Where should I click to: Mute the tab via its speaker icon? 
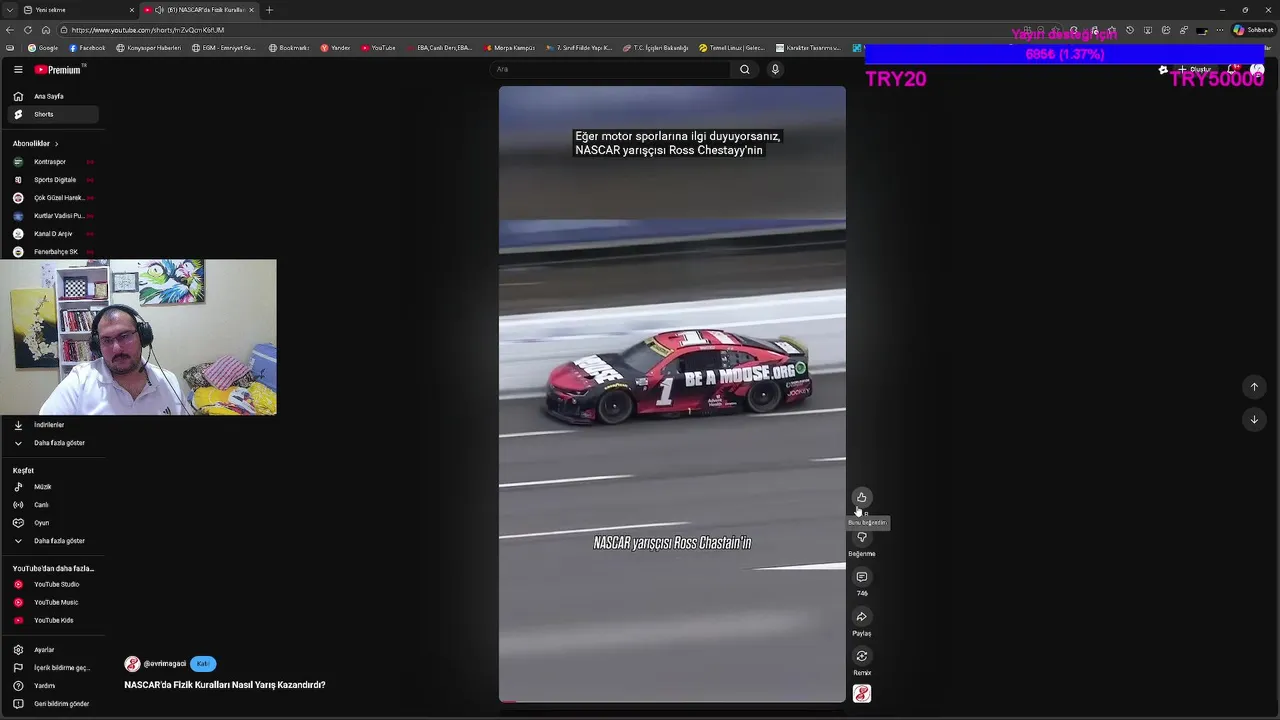(159, 10)
